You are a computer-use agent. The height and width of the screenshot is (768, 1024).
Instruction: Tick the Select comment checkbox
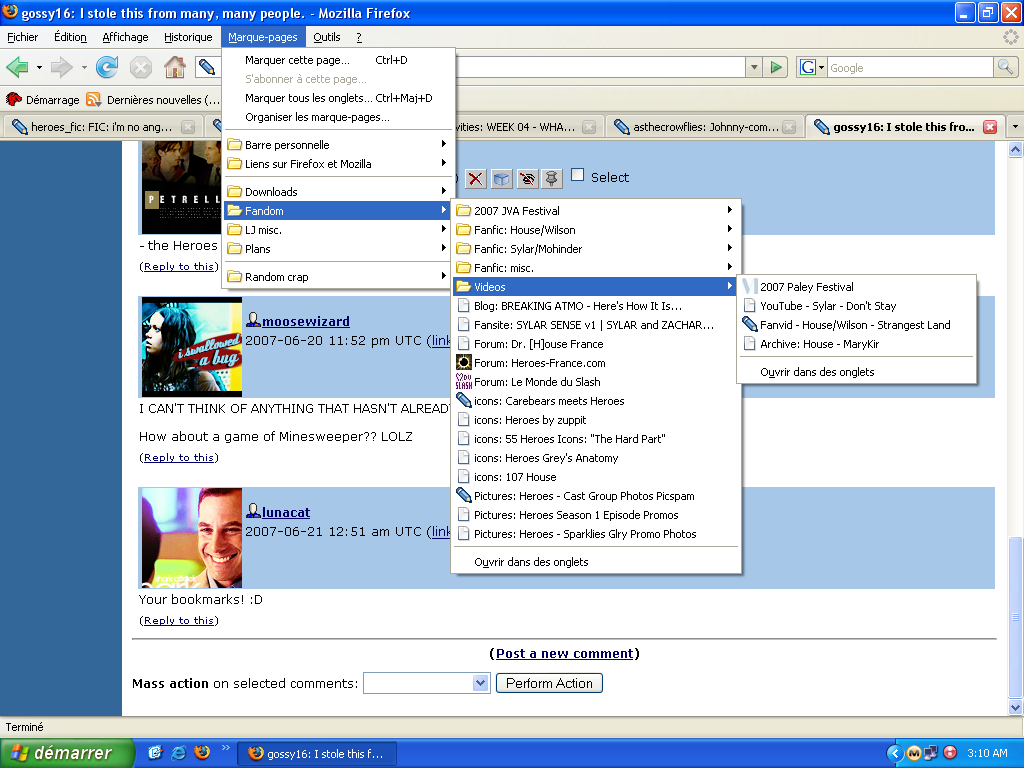pyautogui.click(x=578, y=175)
